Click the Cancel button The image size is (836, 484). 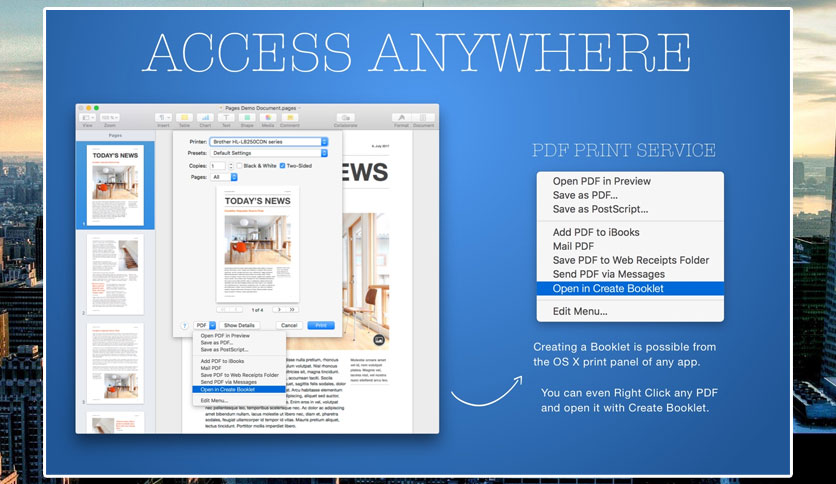tap(289, 325)
